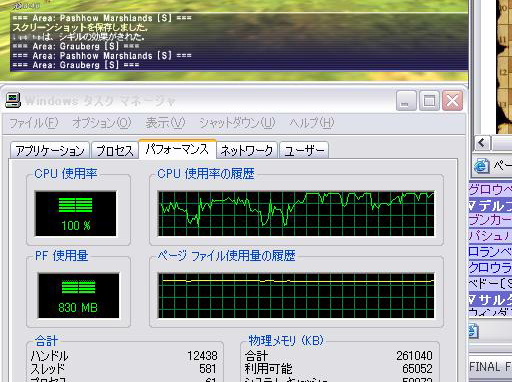
Task: Click the 物理メモリ (KB) group heading
Action: tap(286, 340)
